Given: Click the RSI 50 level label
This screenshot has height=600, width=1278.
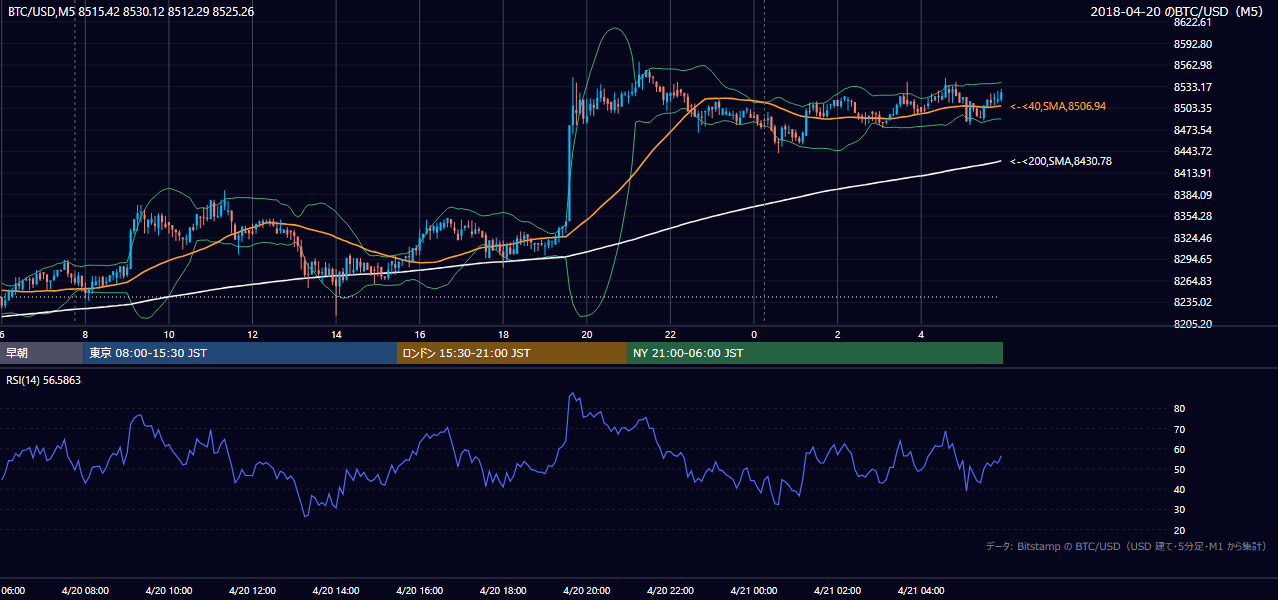Looking at the screenshot, I should click(1179, 469).
